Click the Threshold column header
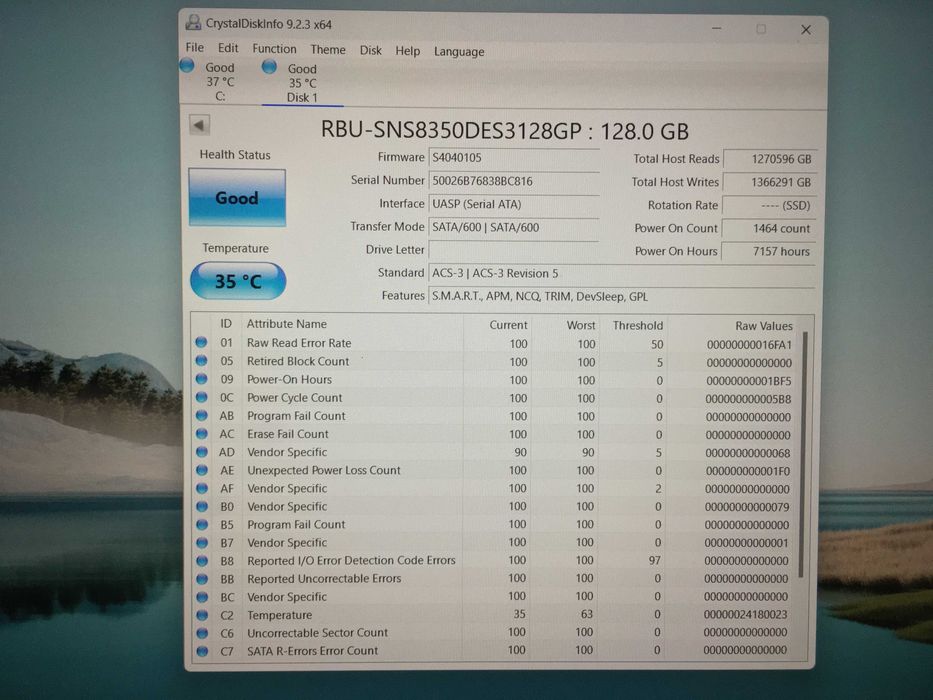This screenshot has width=933, height=700. [638, 326]
